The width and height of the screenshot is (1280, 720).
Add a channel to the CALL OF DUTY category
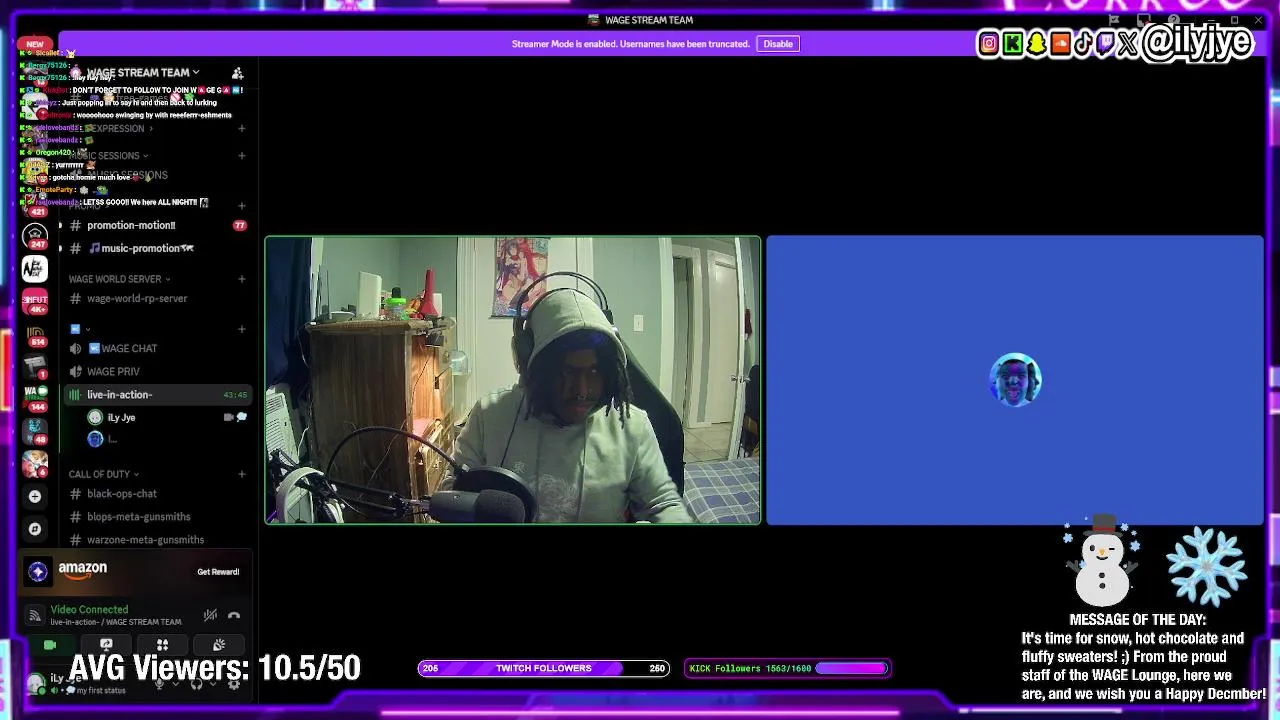[241, 474]
